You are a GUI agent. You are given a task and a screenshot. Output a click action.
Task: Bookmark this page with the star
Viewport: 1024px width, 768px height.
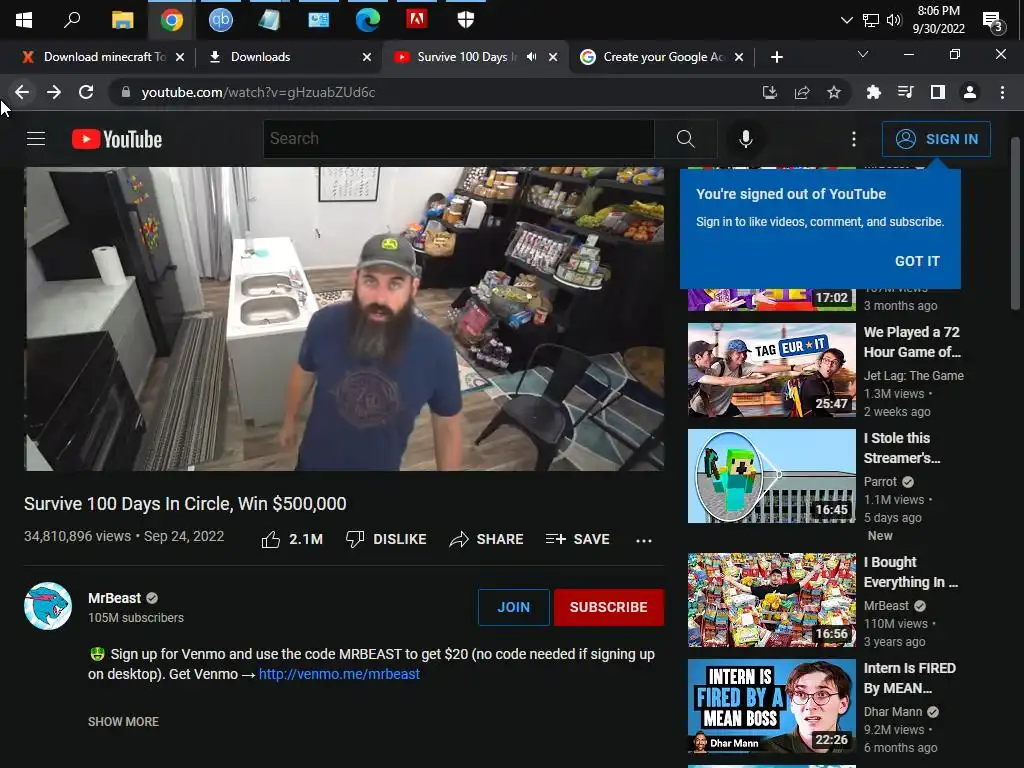[x=834, y=92]
